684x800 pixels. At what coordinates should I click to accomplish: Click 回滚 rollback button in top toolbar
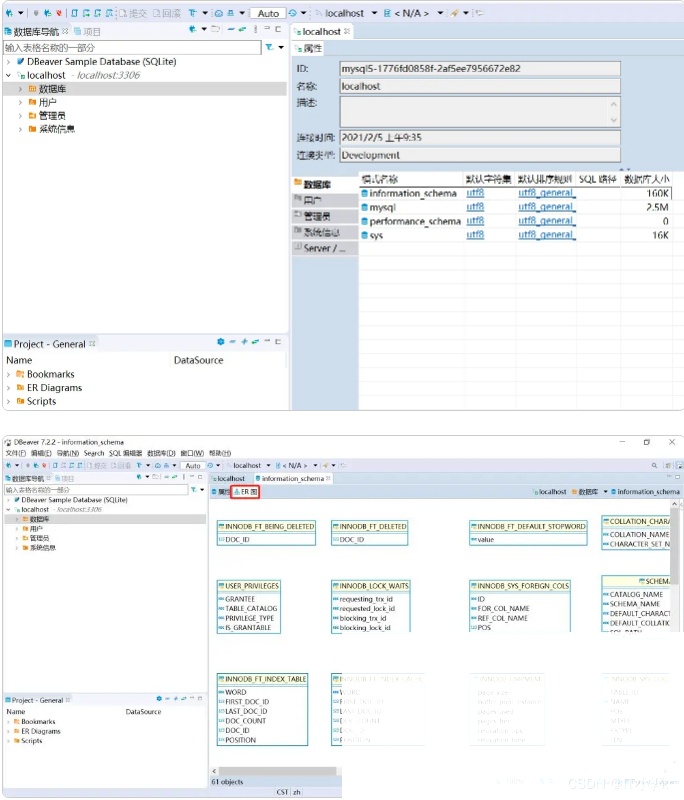coord(167,13)
